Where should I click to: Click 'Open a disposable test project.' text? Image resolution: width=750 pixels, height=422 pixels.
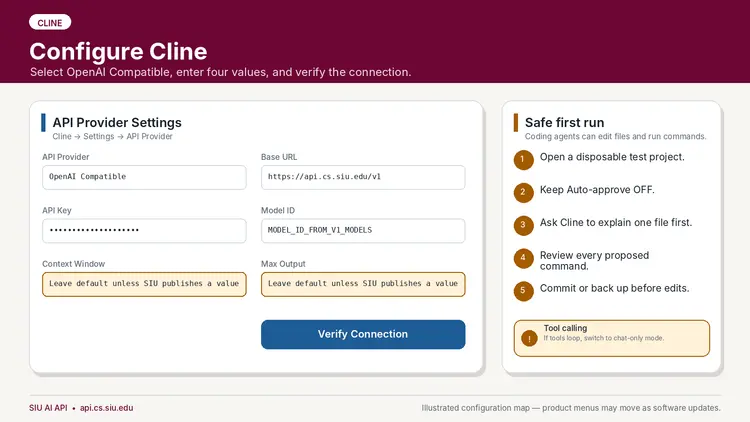point(612,157)
